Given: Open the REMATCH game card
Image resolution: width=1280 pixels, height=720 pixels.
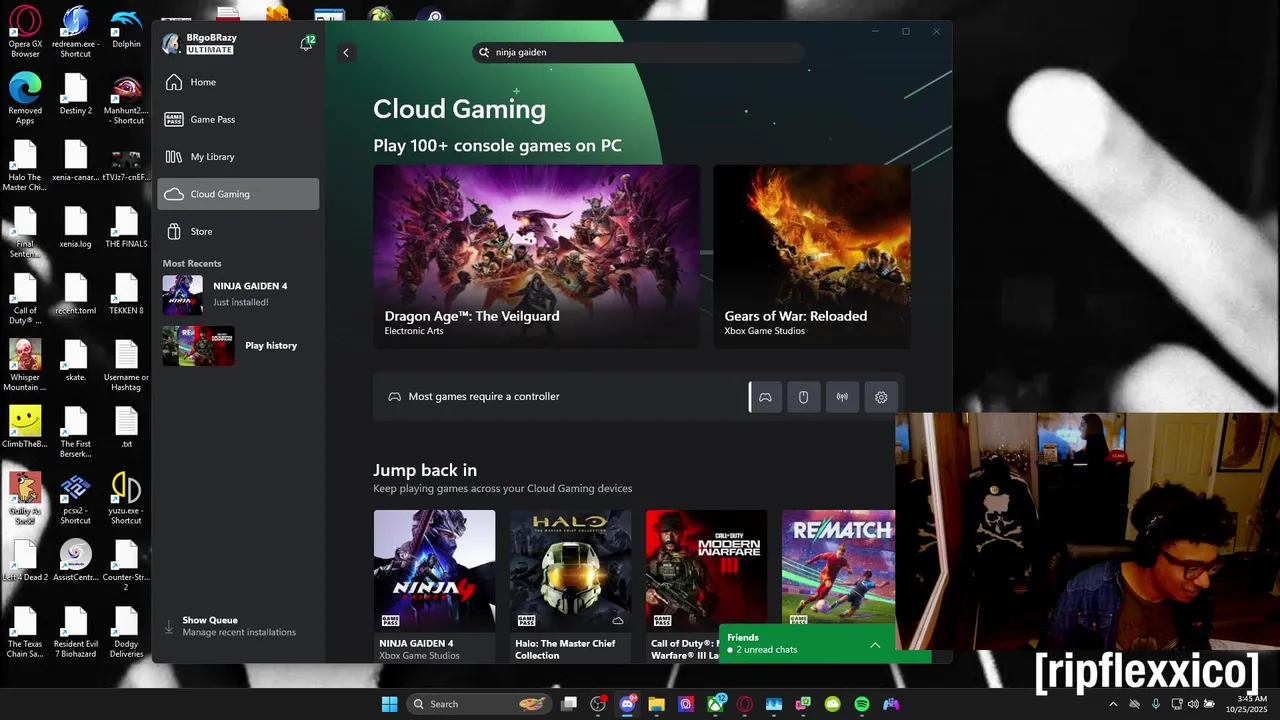Looking at the screenshot, I should click(838, 568).
